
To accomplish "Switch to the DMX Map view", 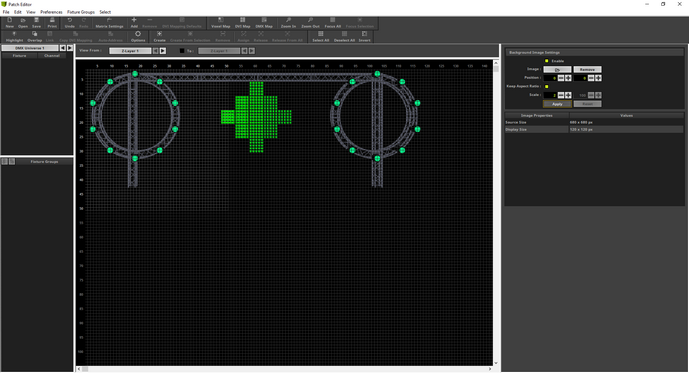I will pos(264,23).
